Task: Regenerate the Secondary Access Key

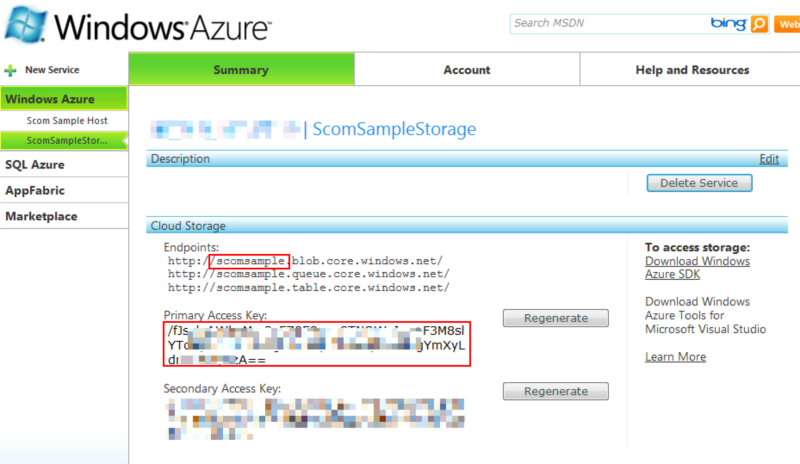Action: click(x=556, y=391)
